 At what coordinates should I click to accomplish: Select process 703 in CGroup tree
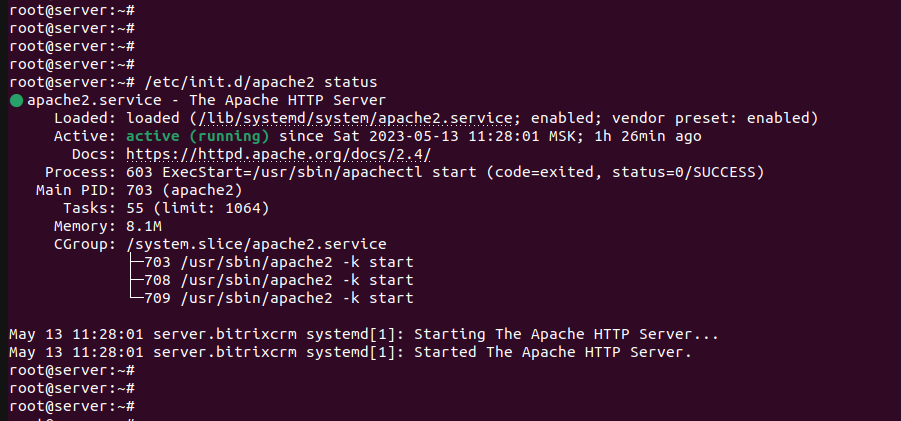point(278,262)
